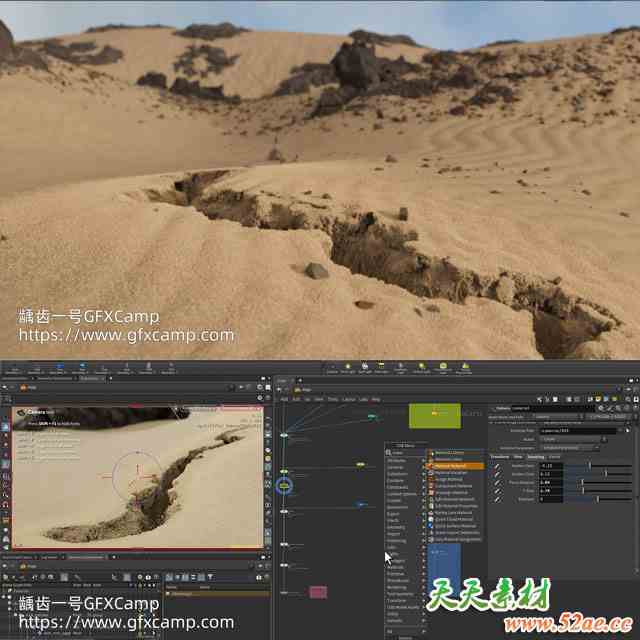Click the first pencil icon beside the Sampling parameters
Viewport: 640px width, 640px height.
[497, 466]
